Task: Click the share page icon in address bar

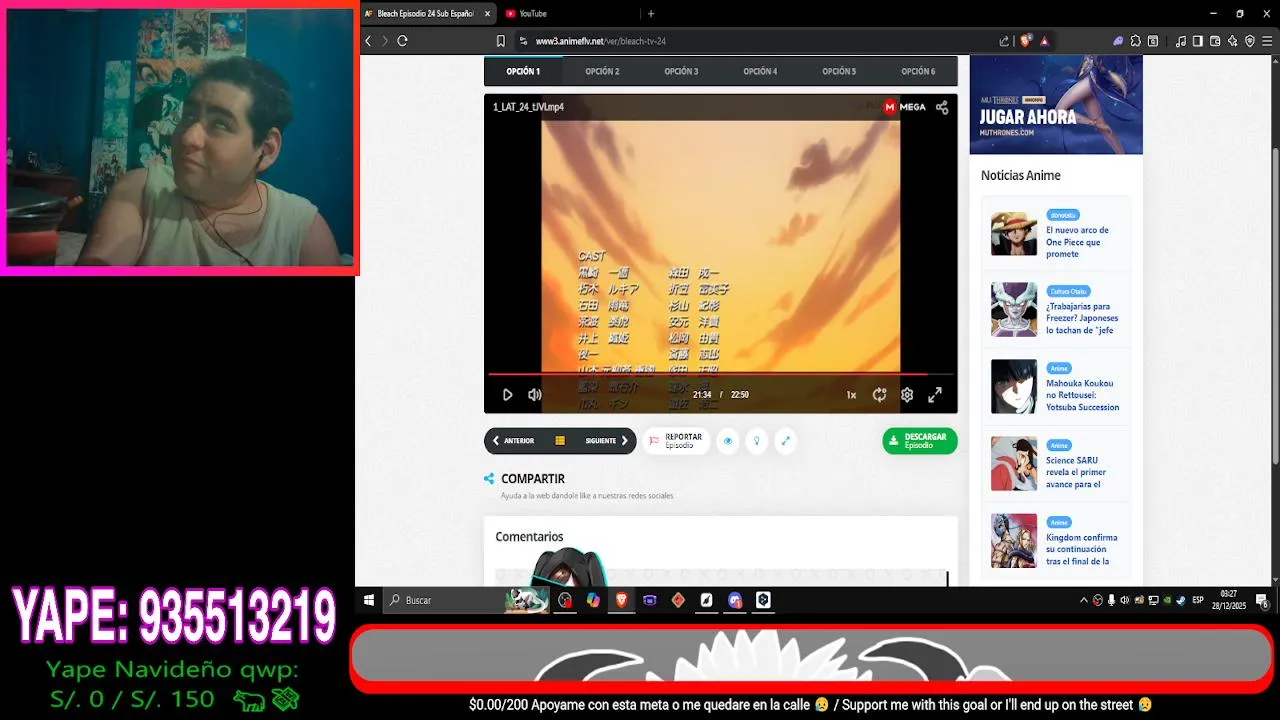Action: 1005,41
